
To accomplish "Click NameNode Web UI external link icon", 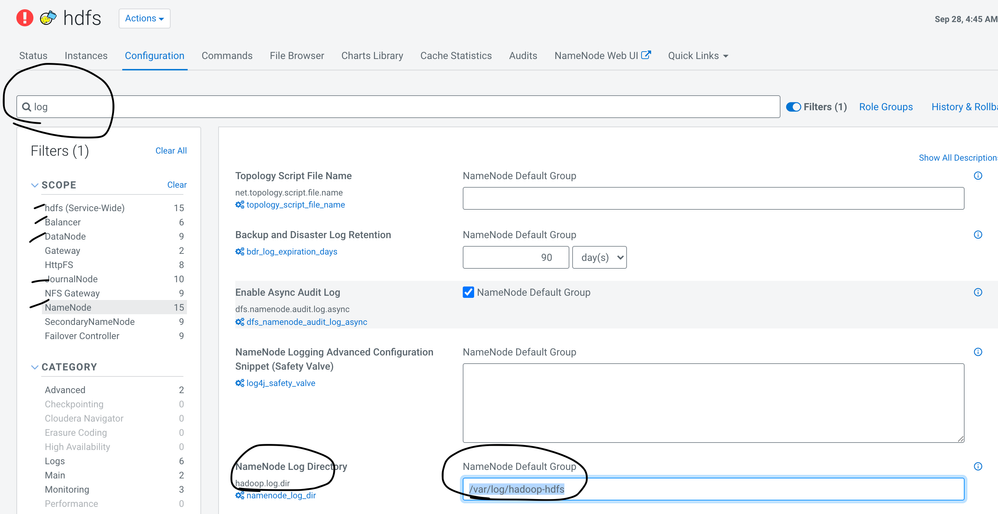I will pos(646,55).
